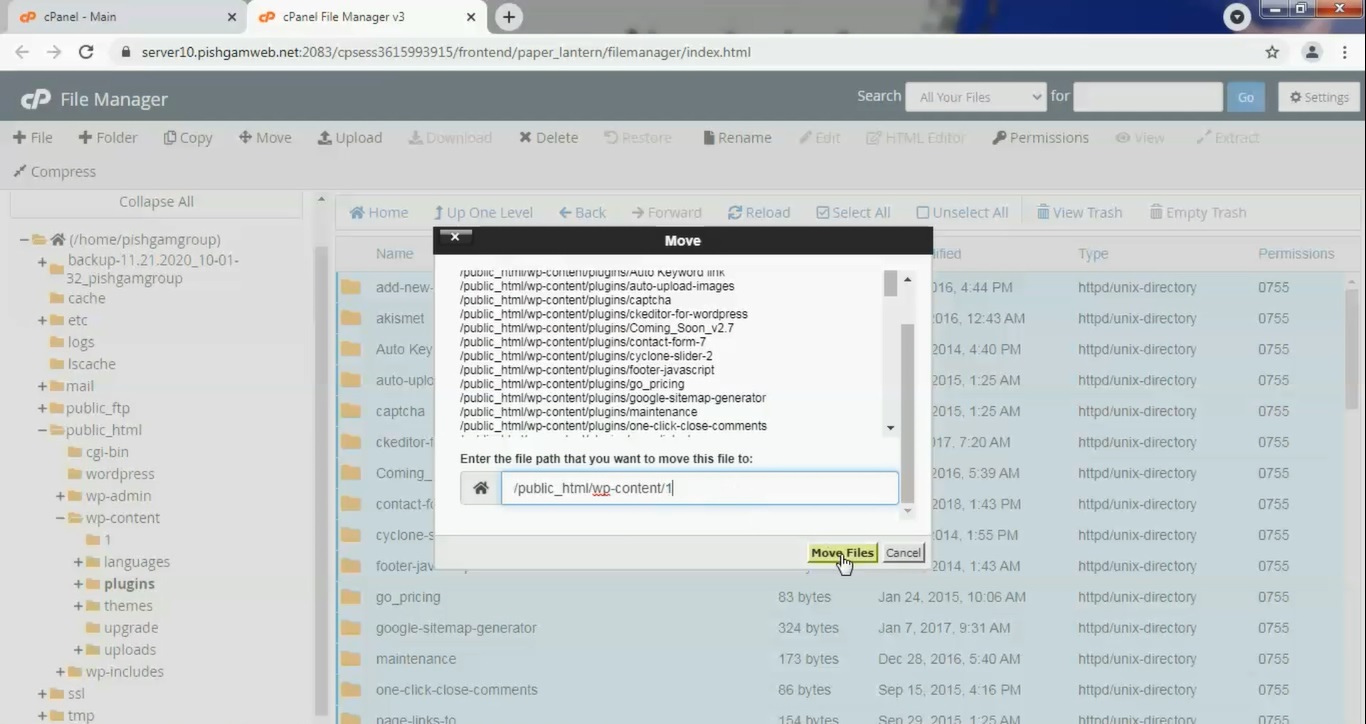This screenshot has height=724, width=1366.
Task: Expand the mail folder in tree
Action: click(x=42, y=386)
